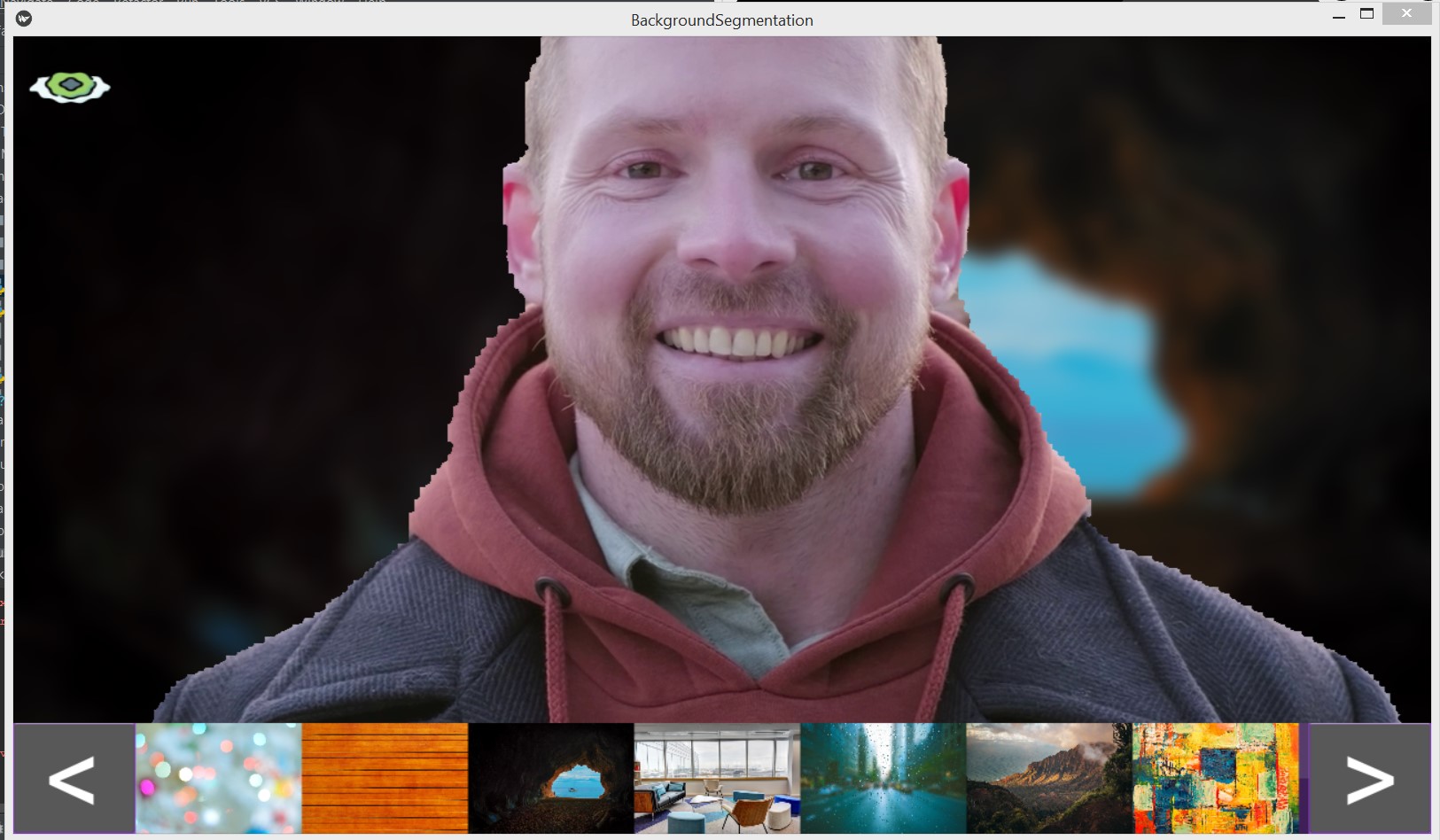Select the bokeh lights background thumbnail
The image size is (1440, 840).
217,780
